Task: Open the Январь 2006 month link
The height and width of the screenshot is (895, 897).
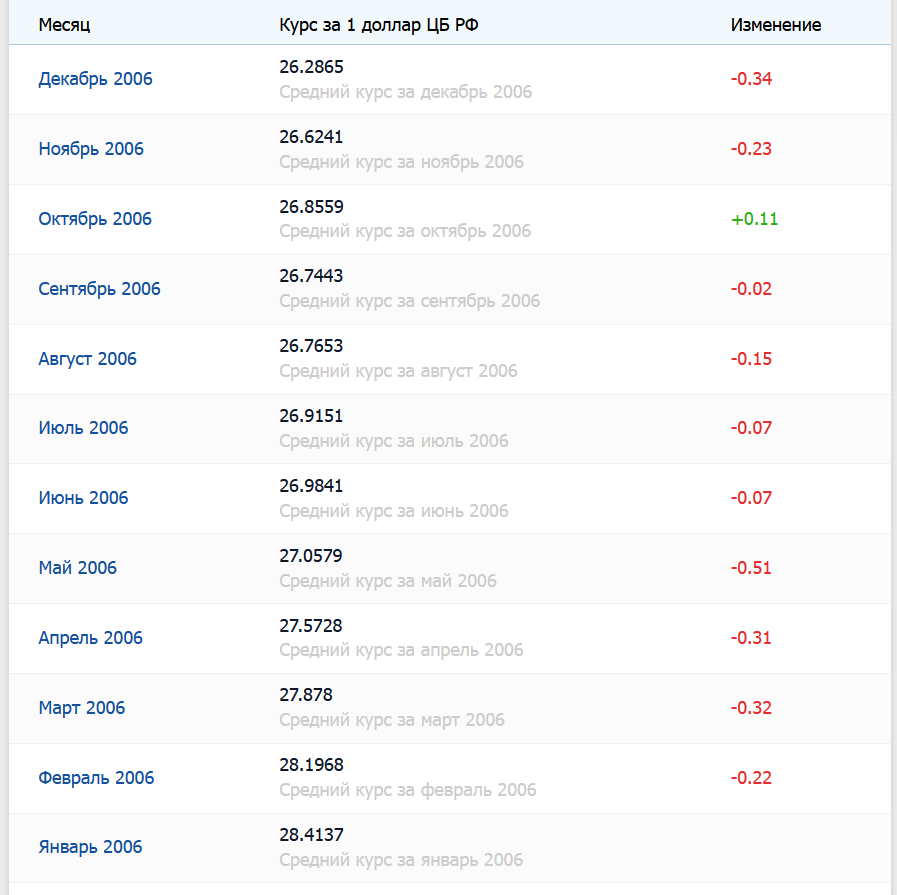Action: point(90,847)
